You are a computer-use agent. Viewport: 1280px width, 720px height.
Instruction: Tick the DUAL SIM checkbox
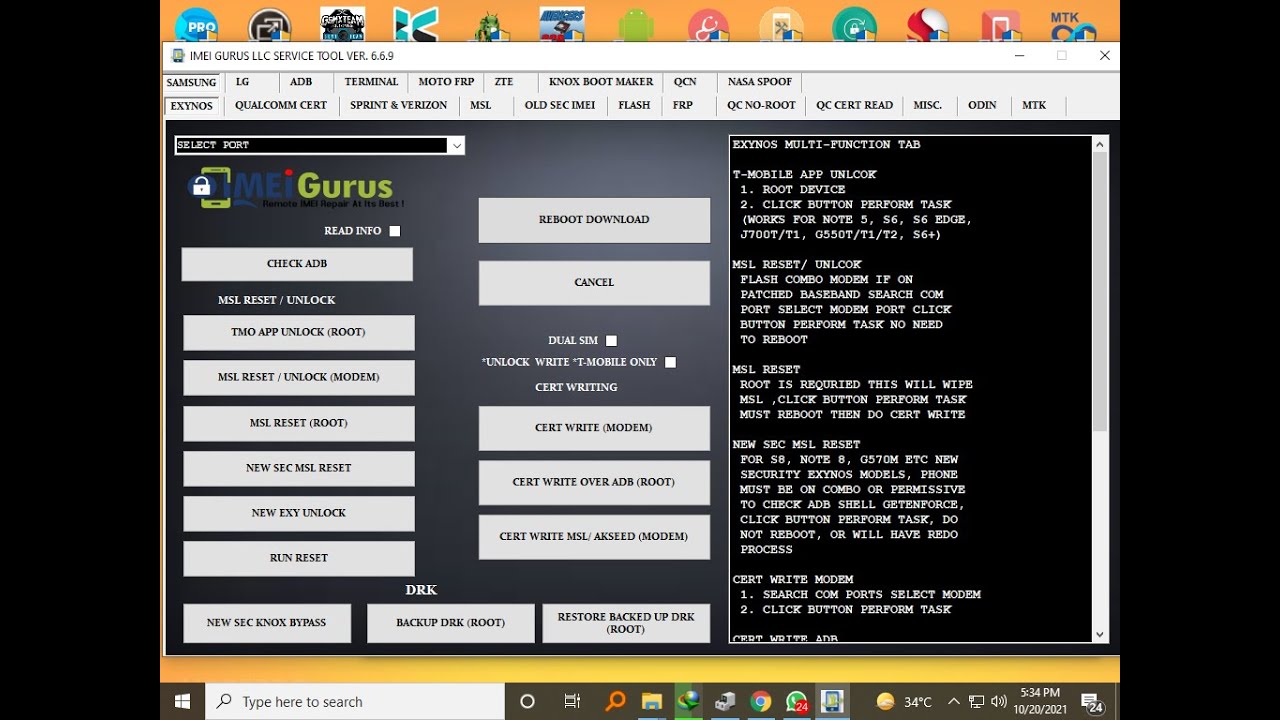(x=612, y=341)
